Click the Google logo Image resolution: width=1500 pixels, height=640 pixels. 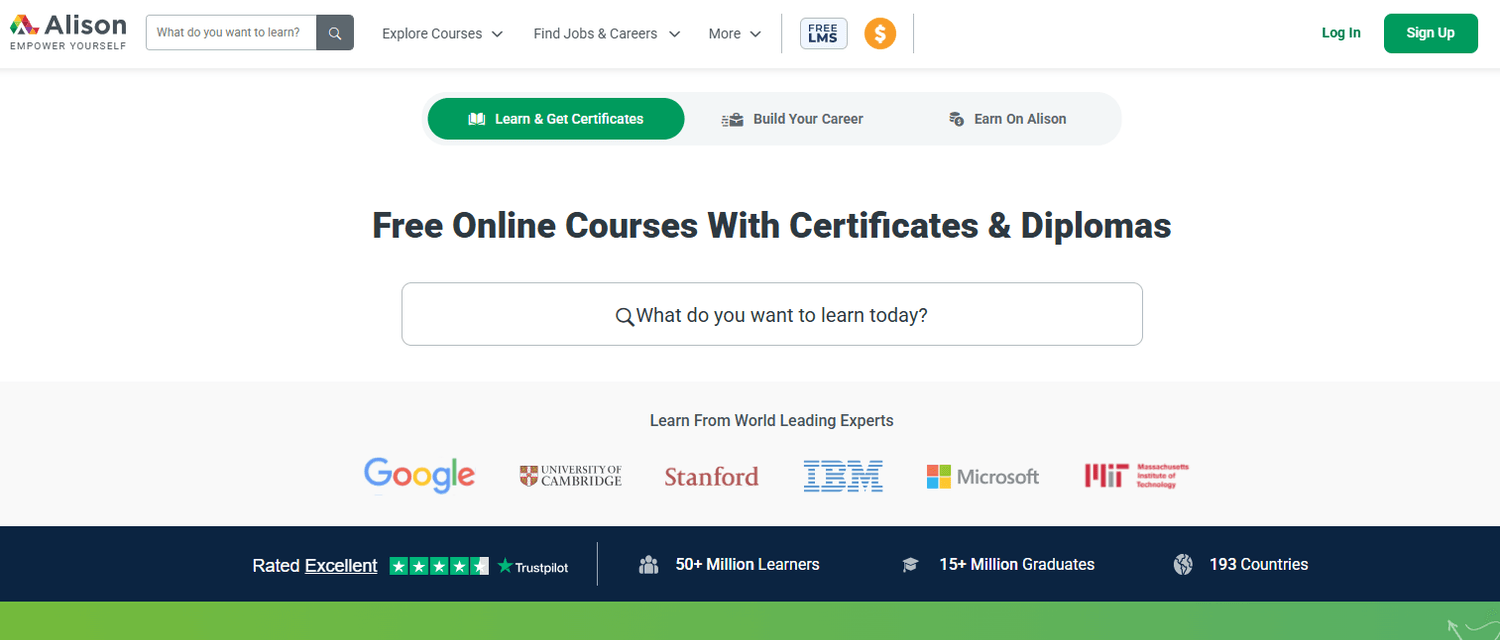(x=419, y=476)
